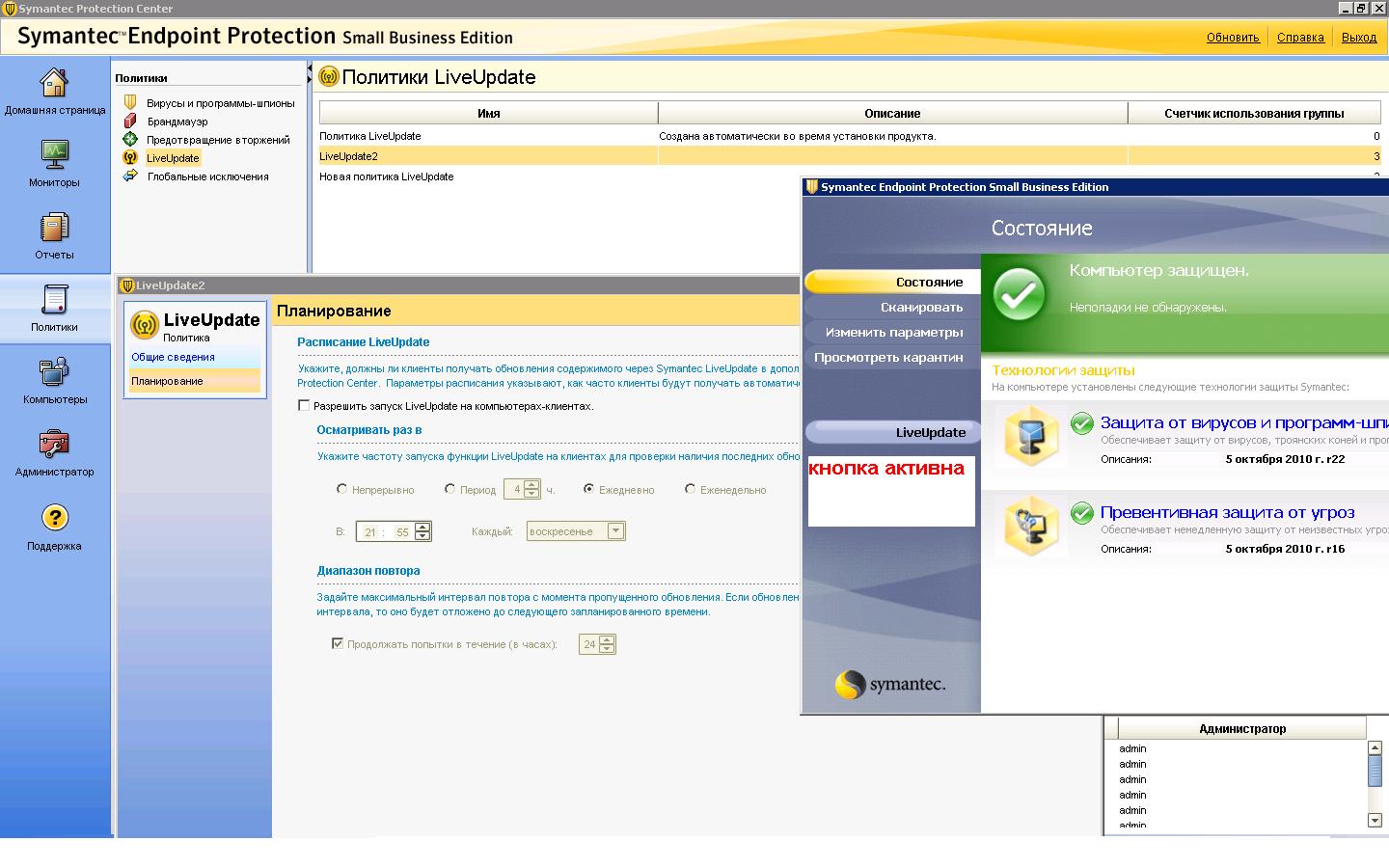Open the Компьютеры computers icon

[54, 372]
